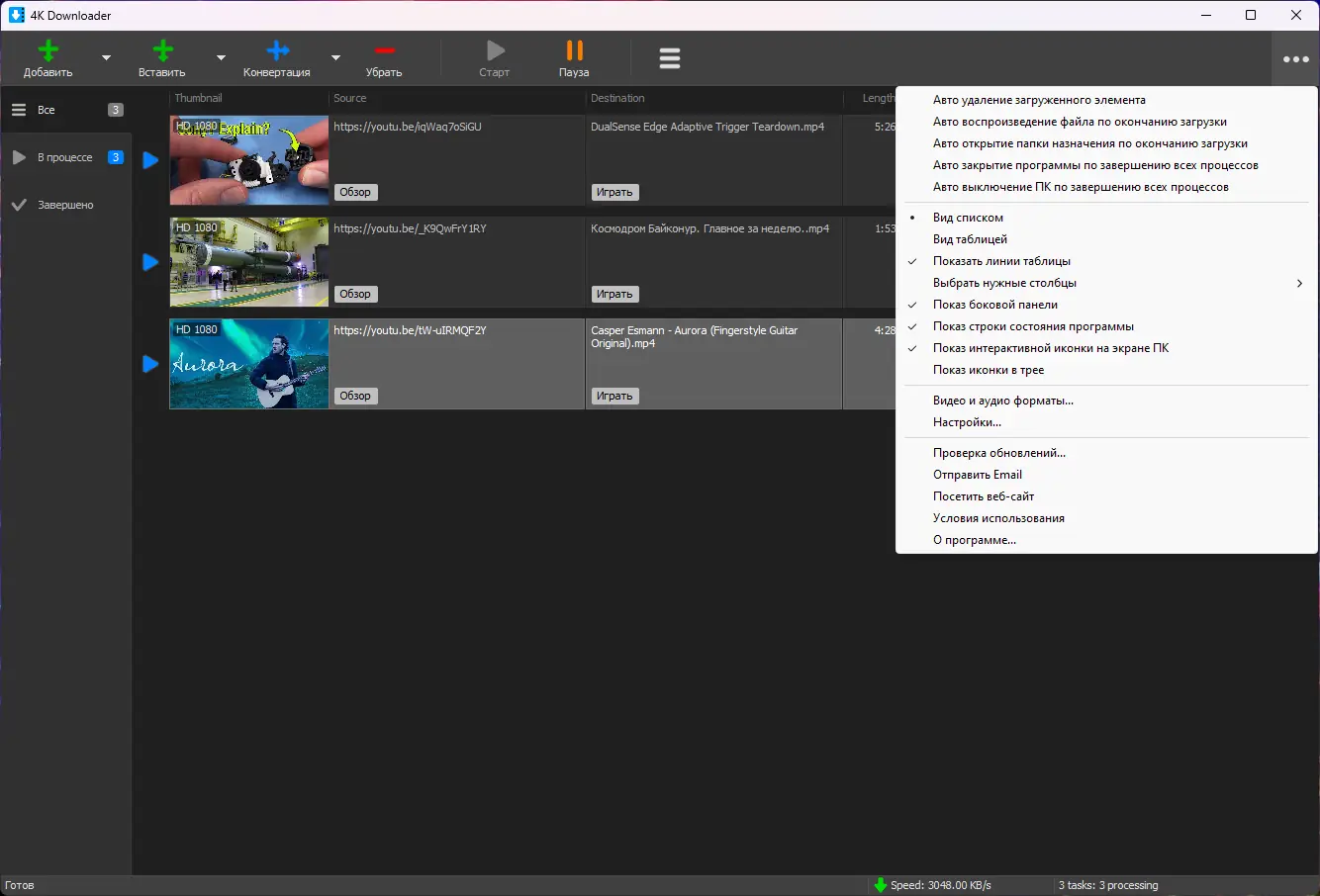This screenshot has height=896, width=1320.
Task: Click the Destination column header
Action: 713,98
